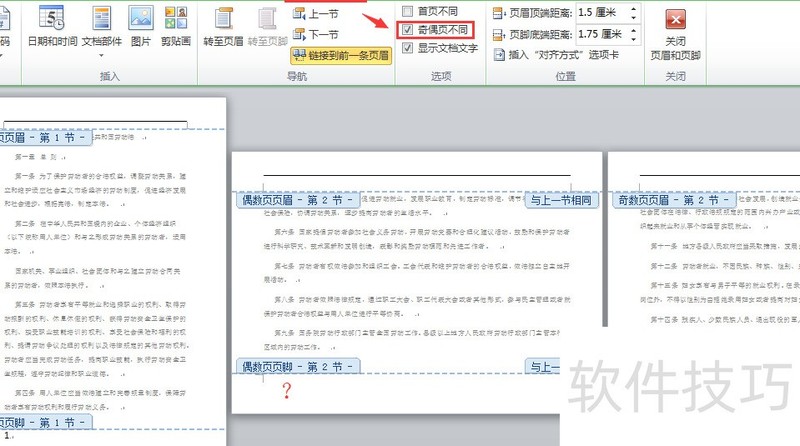Decrease footer bottom distance with down arrow
This screenshot has width=800, height=446.
pyautogui.click(x=634, y=39)
